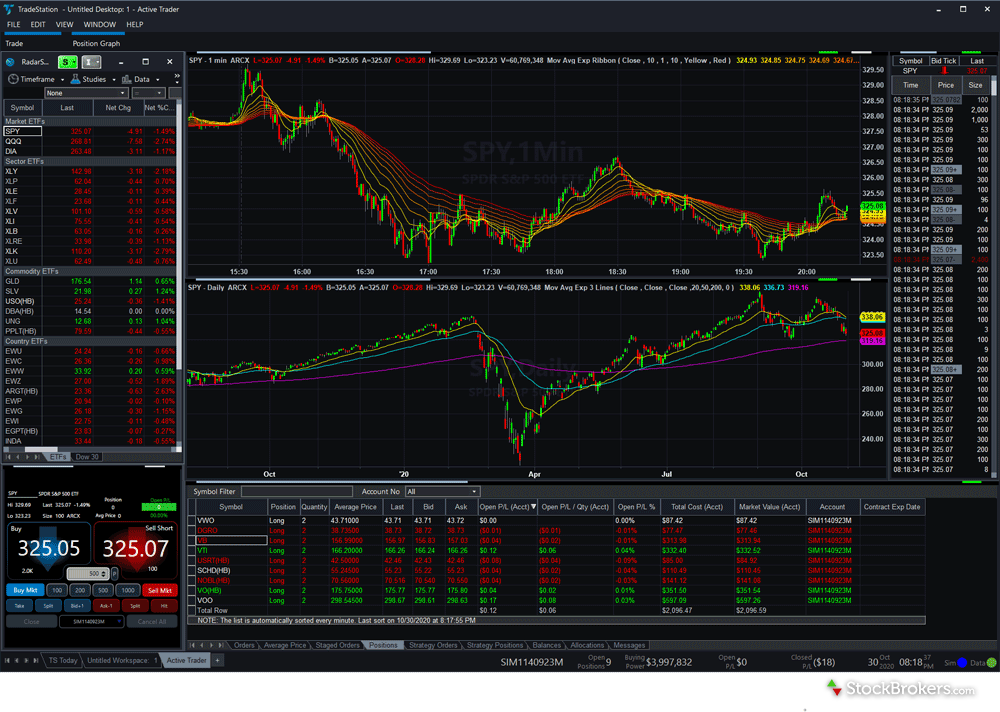
Task: Click the Studies beaker icon
Action: pos(76,79)
